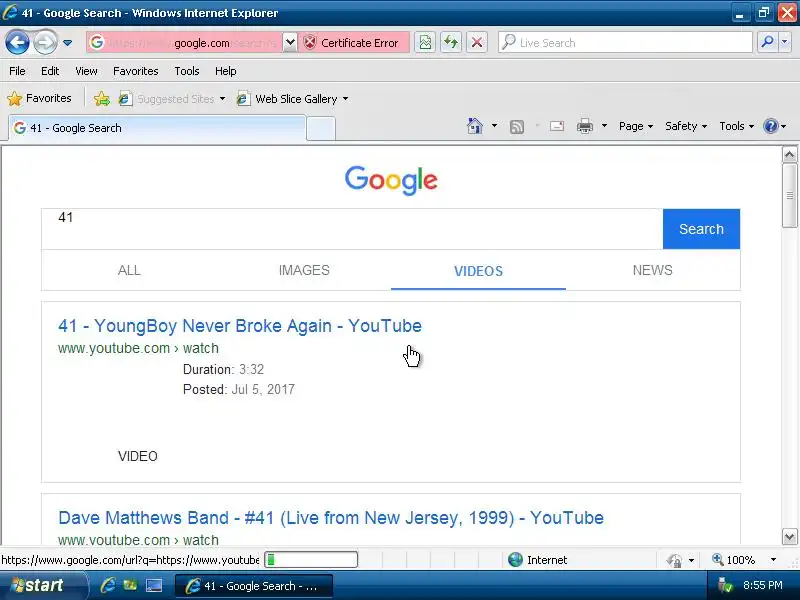This screenshot has height=600, width=800.
Task: Open the Favorites center star button
Action: [39, 98]
